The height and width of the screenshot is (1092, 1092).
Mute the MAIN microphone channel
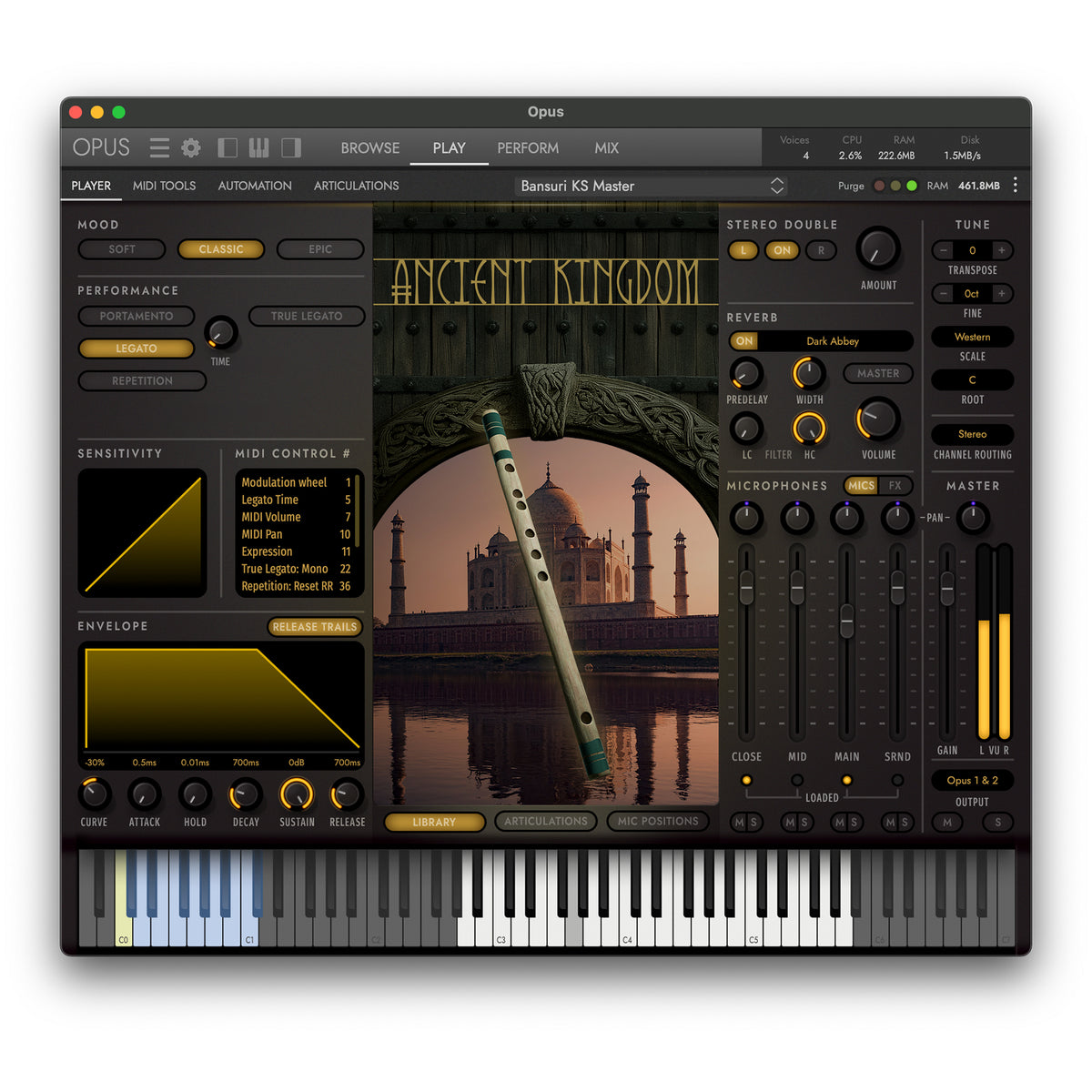point(840,822)
